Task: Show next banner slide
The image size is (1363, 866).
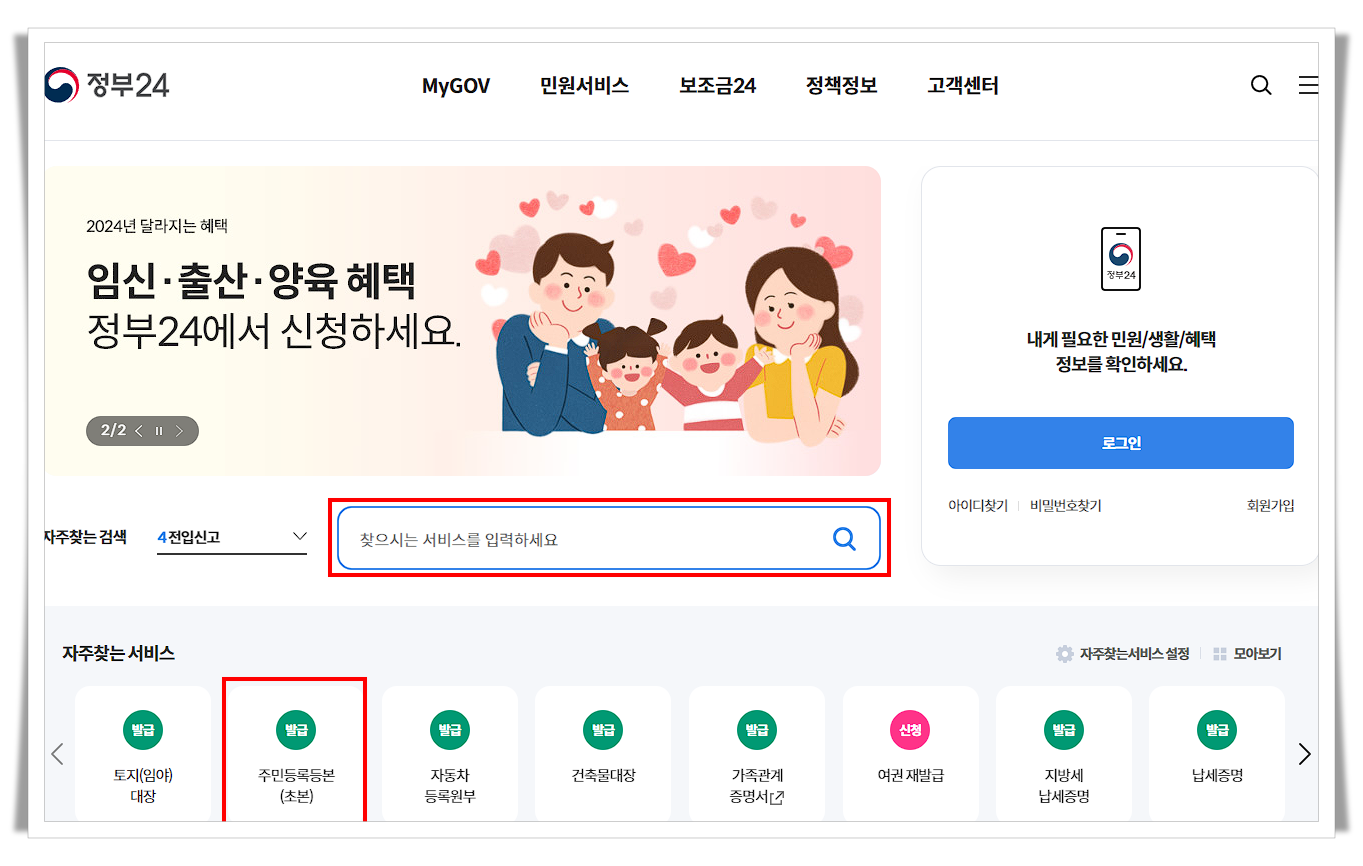Action: (179, 431)
